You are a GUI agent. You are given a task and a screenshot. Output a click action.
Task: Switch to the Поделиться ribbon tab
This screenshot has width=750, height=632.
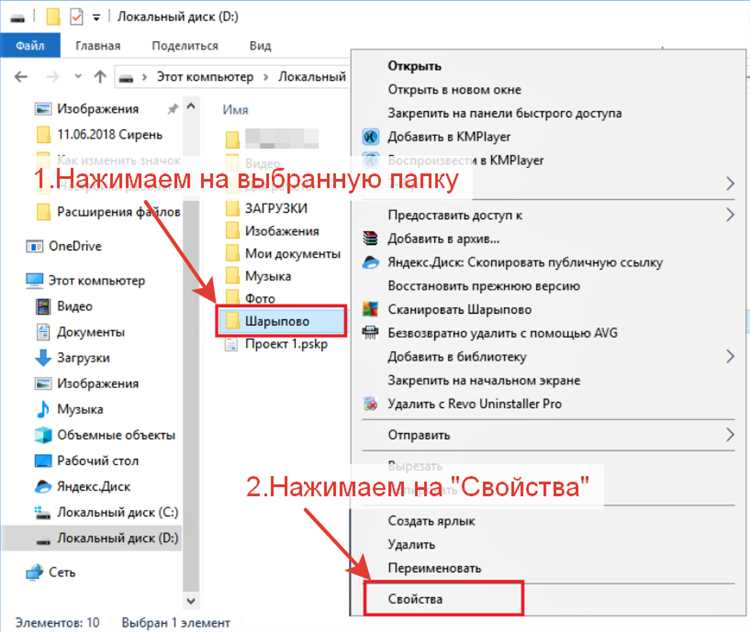[x=185, y=46]
